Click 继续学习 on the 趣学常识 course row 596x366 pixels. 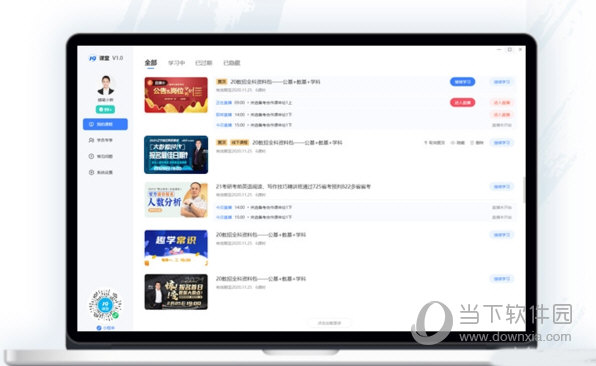(502, 235)
